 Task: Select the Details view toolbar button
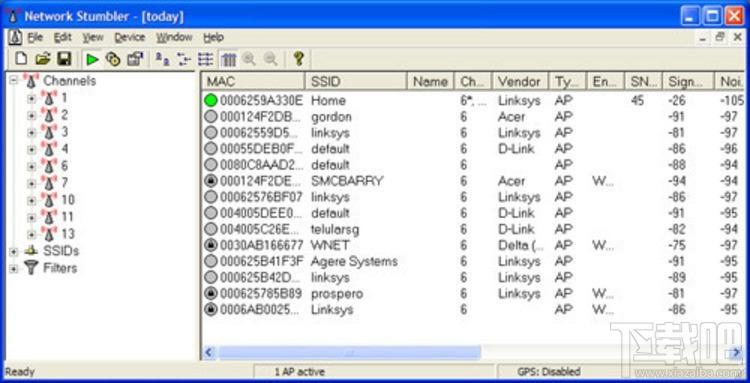[229, 59]
